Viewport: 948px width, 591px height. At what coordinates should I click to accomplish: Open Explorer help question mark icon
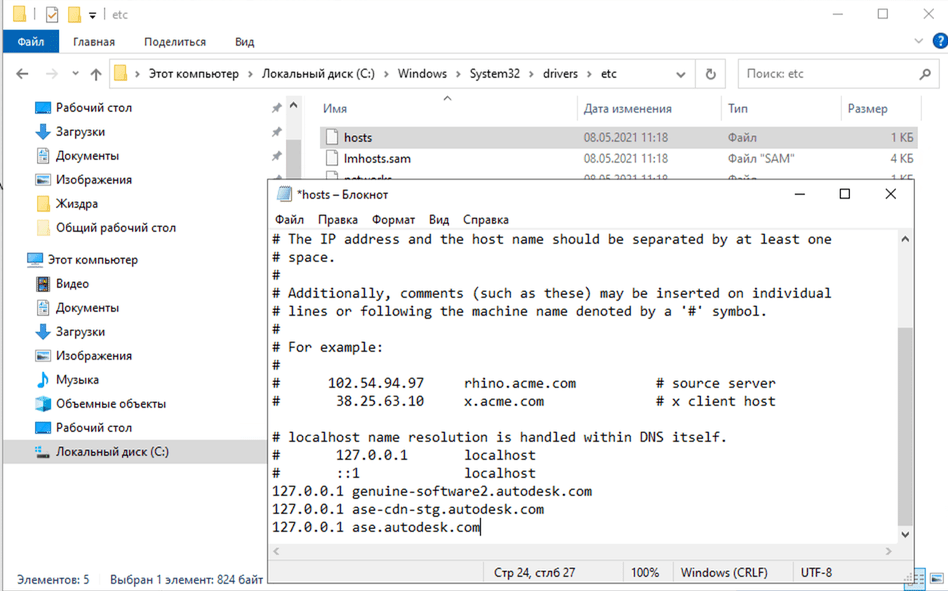click(940, 40)
